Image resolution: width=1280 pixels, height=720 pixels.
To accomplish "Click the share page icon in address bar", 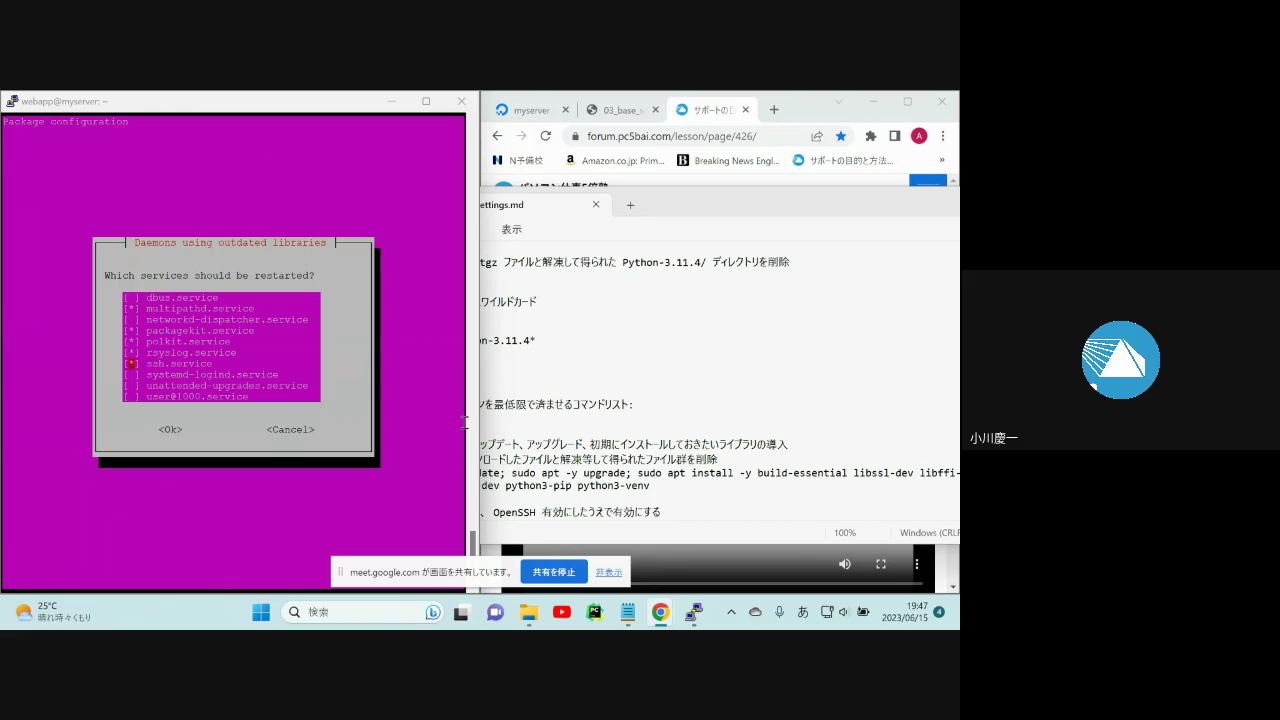I will coord(817,136).
